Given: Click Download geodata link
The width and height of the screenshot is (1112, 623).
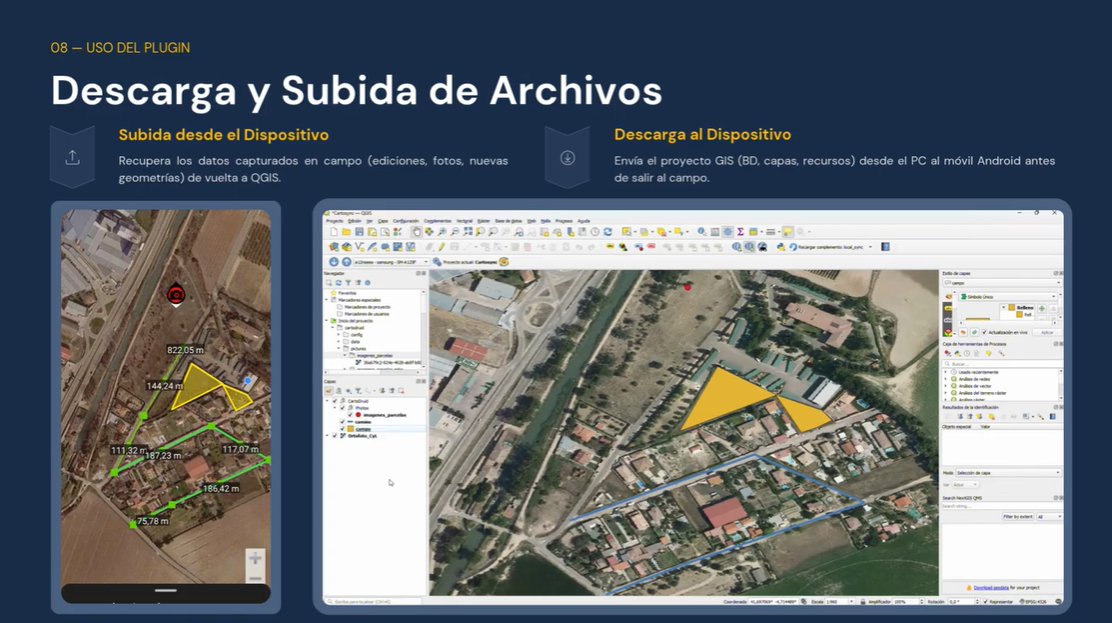Looking at the screenshot, I should 991,588.
